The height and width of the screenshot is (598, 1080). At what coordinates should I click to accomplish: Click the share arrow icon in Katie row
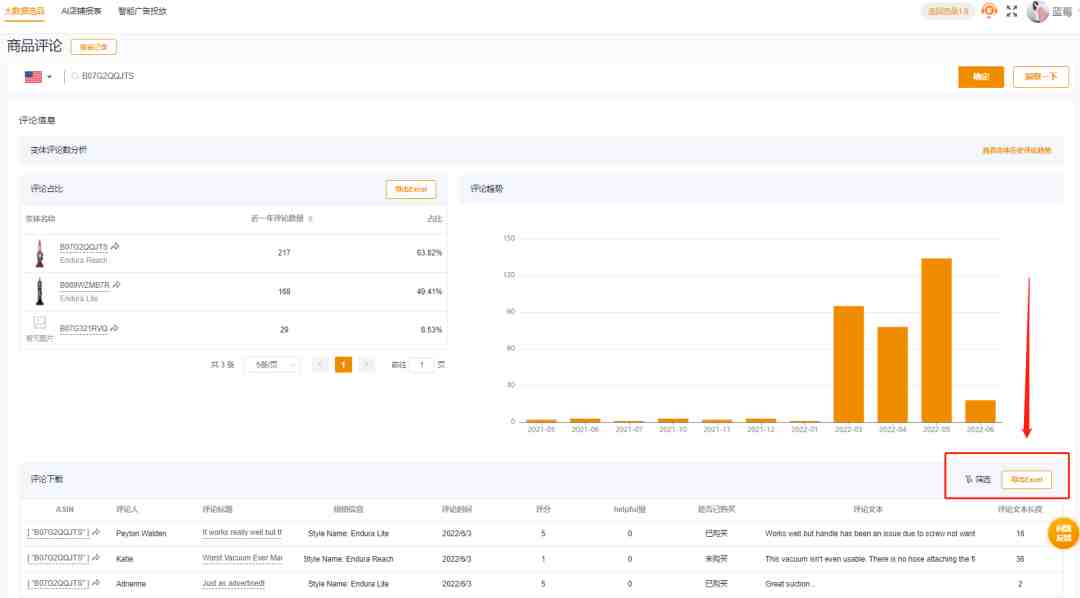coord(96,558)
